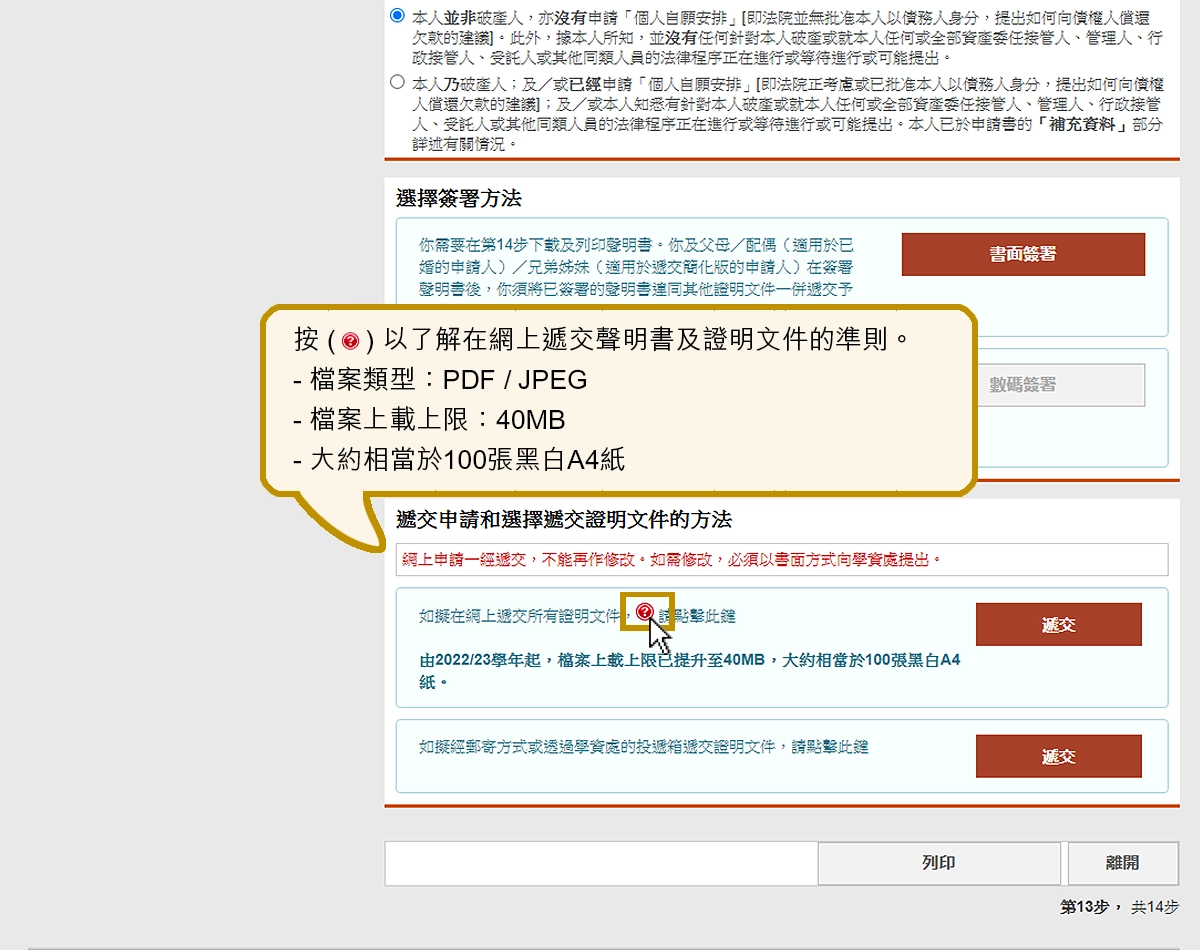Select the "本人並非破產人" radio button

(x=398, y=16)
